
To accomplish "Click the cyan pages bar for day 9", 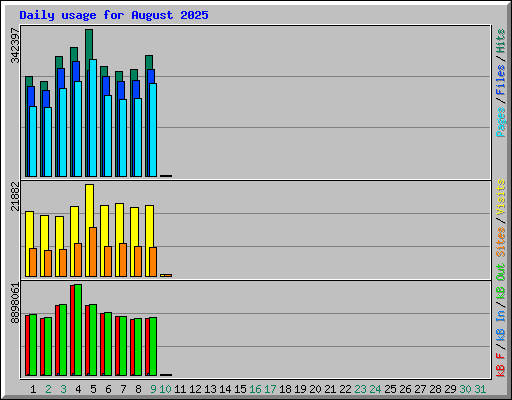I will tap(153, 130).
